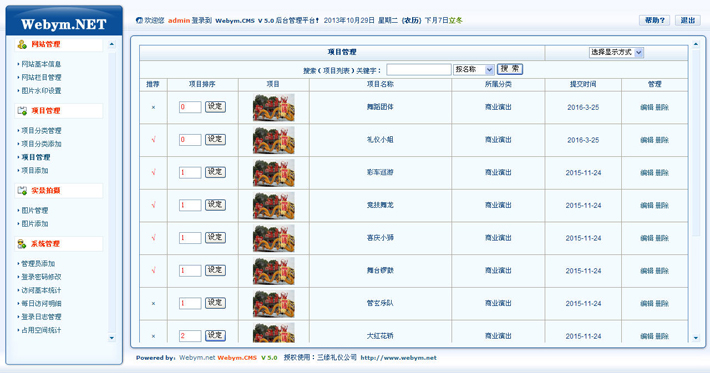Open 项目分类管理 in sidebar
The image size is (710, 373).
(x=41, y=130)
